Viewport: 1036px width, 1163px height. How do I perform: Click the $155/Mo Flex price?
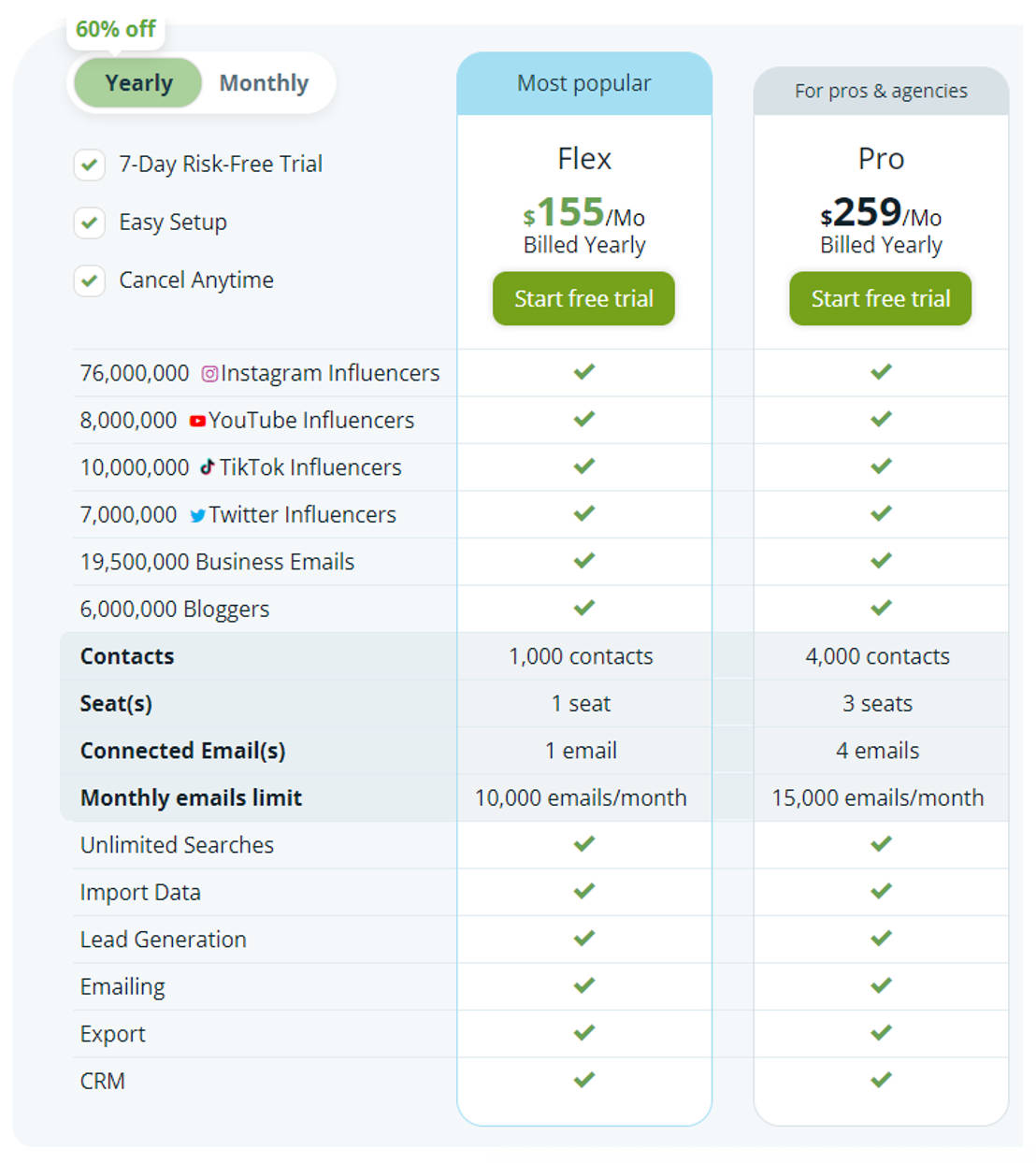click(584, 213)
